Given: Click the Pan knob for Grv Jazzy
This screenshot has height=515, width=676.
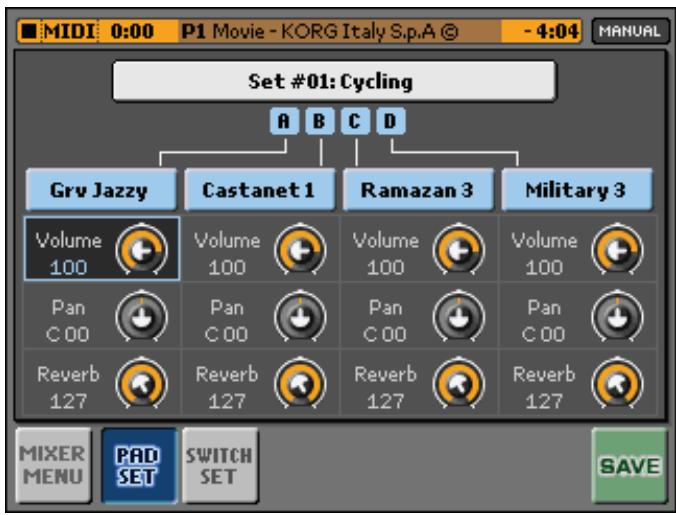Looking at the screenshot, I should [142, 317].
